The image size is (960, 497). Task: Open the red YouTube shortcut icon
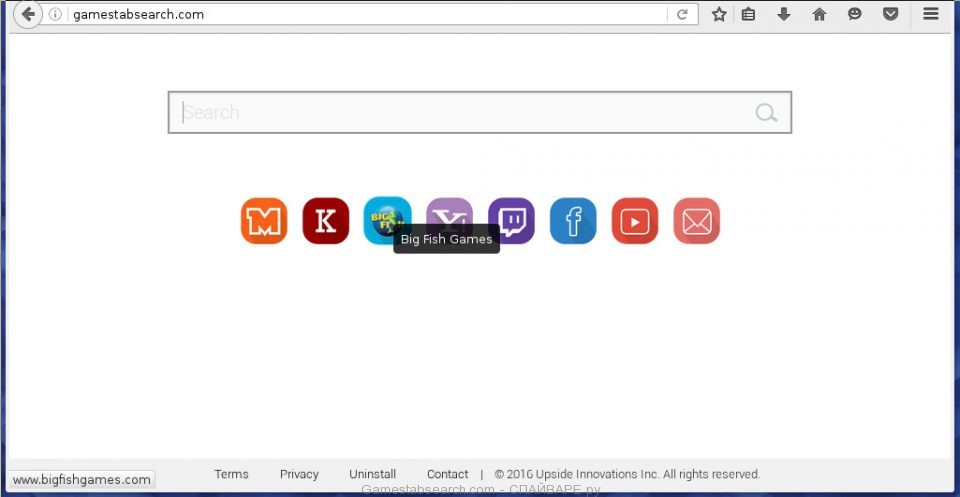coord(635,221)
